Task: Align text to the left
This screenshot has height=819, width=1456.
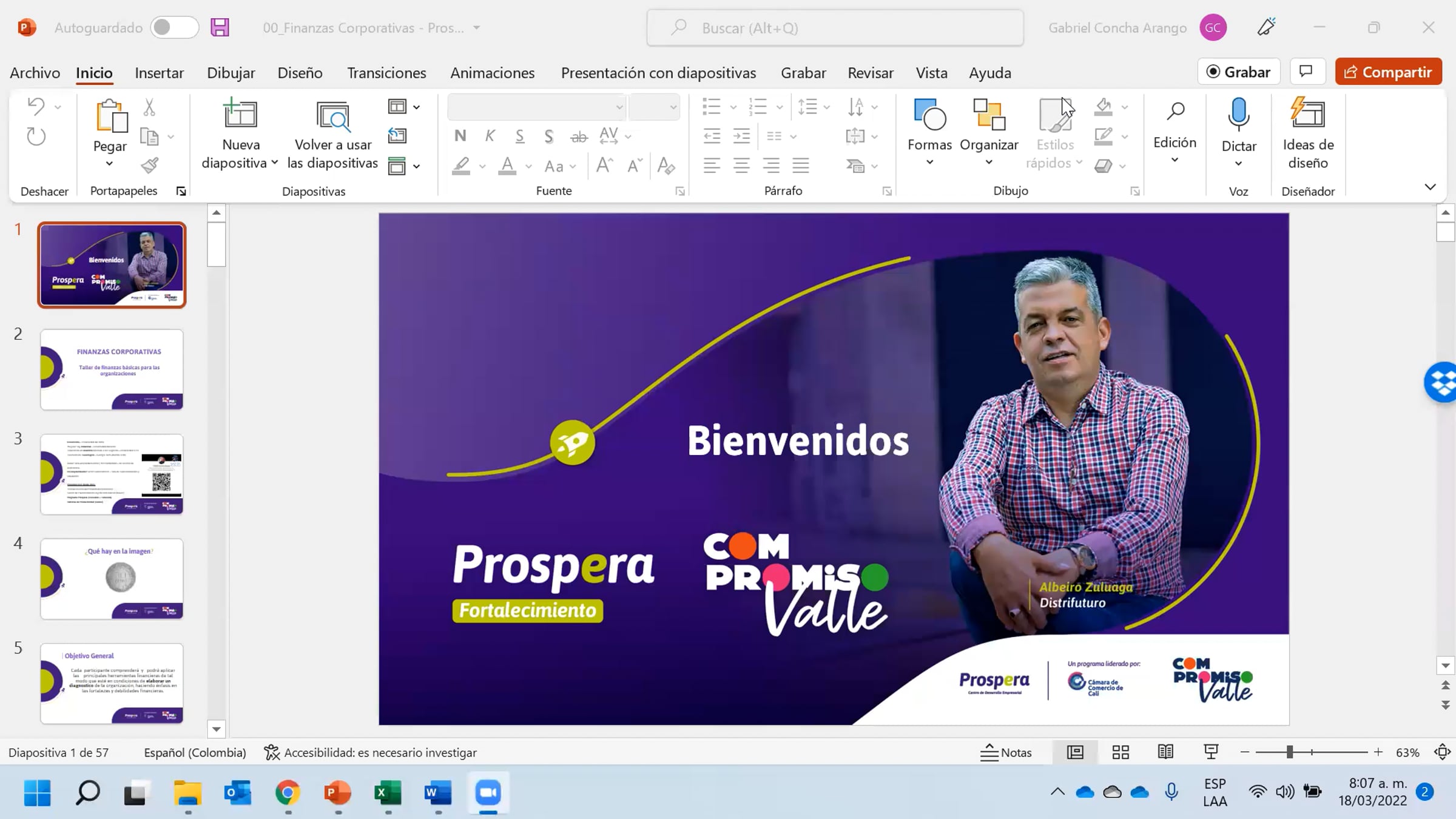Action: tap(712, 166)
